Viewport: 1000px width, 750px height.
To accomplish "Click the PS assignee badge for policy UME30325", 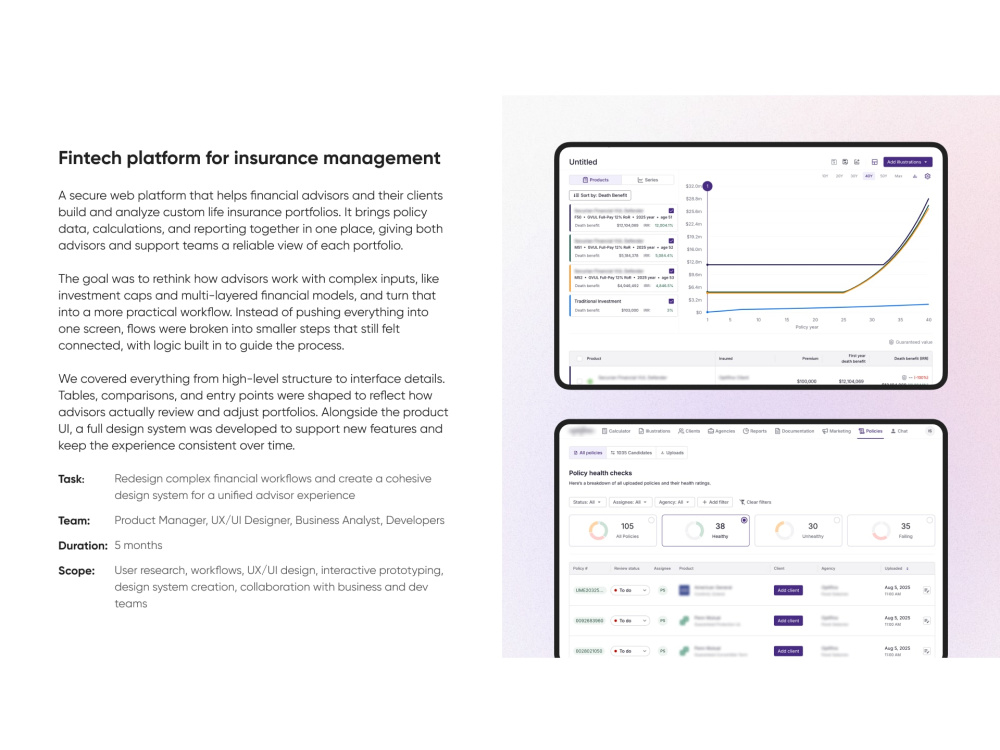I will [x=663, y=591].
